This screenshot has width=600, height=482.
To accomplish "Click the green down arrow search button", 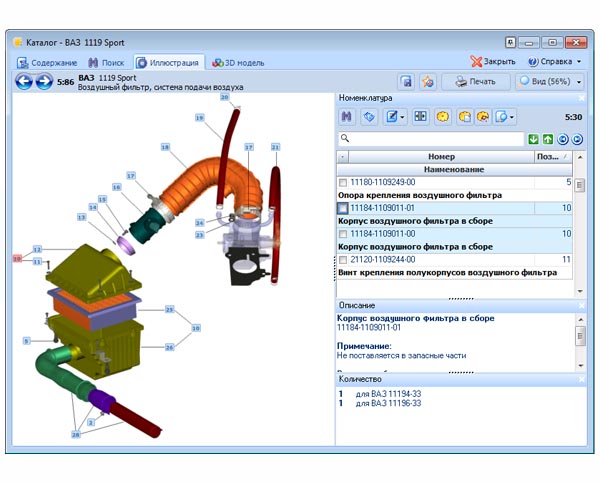I will pyautogui.click(x=533, y=139).
